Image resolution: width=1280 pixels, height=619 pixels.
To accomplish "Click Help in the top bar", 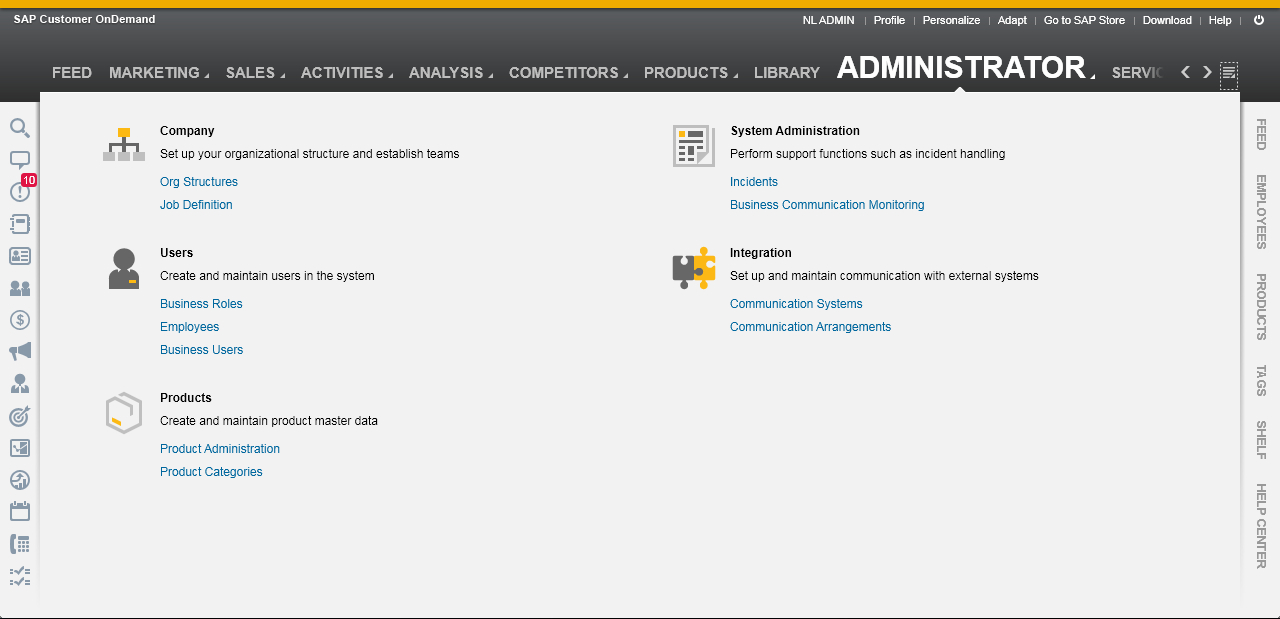I will point(1220,20).
